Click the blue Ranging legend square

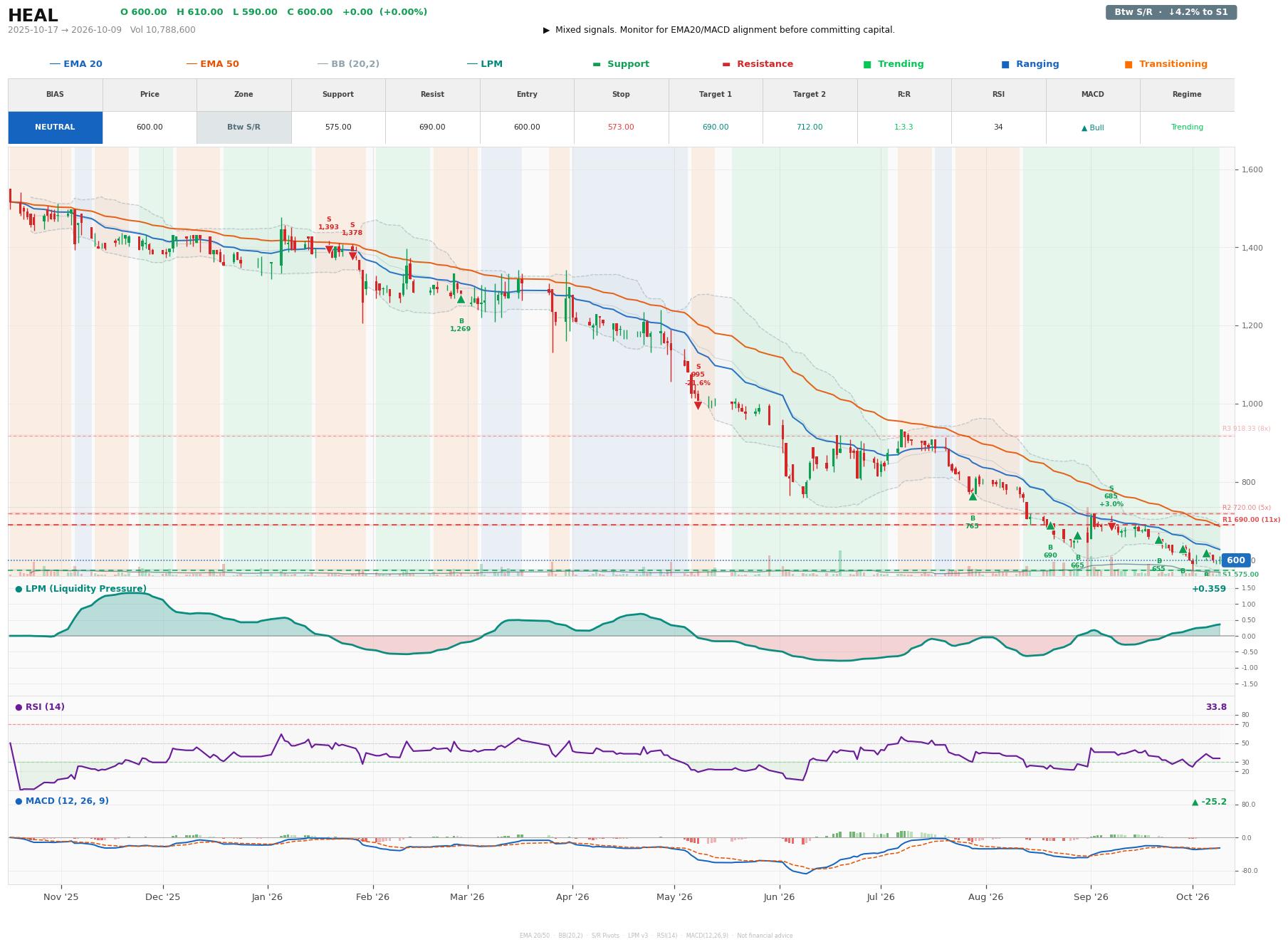tap(1005, 64)
